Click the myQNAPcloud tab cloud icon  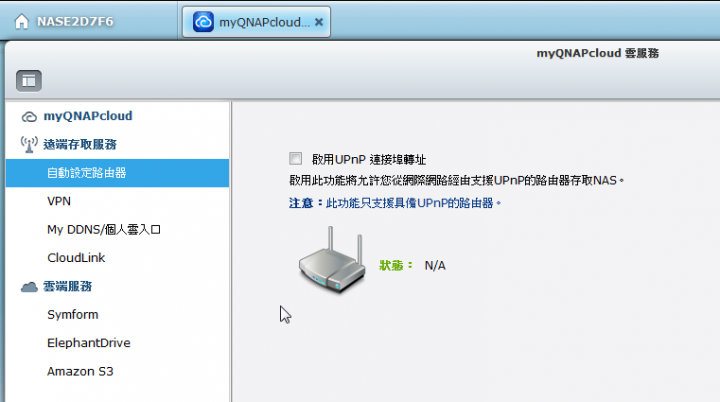[x=203, y=22]
